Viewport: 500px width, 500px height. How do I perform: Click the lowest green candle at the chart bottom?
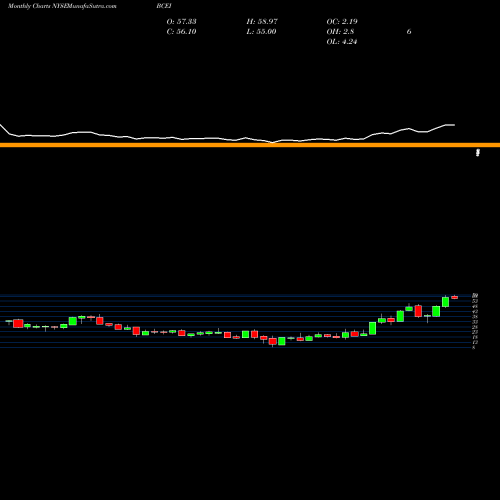click(282, 341)
